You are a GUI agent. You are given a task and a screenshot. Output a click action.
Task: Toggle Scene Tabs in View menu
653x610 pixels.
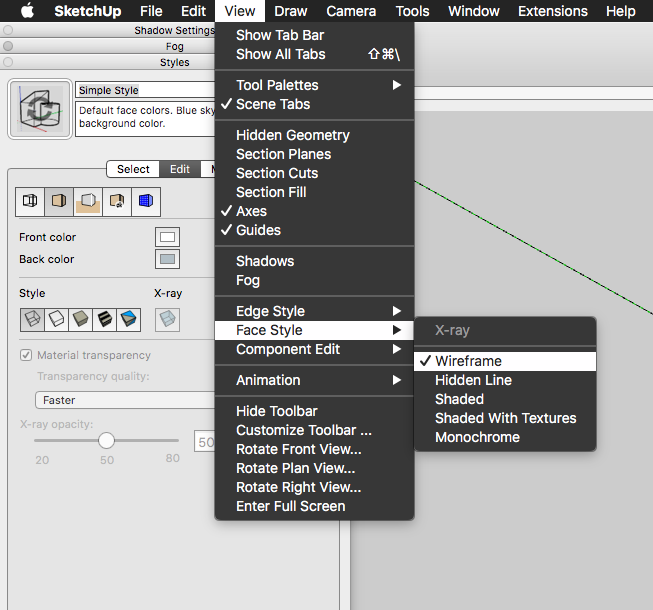tap(314, 104)
